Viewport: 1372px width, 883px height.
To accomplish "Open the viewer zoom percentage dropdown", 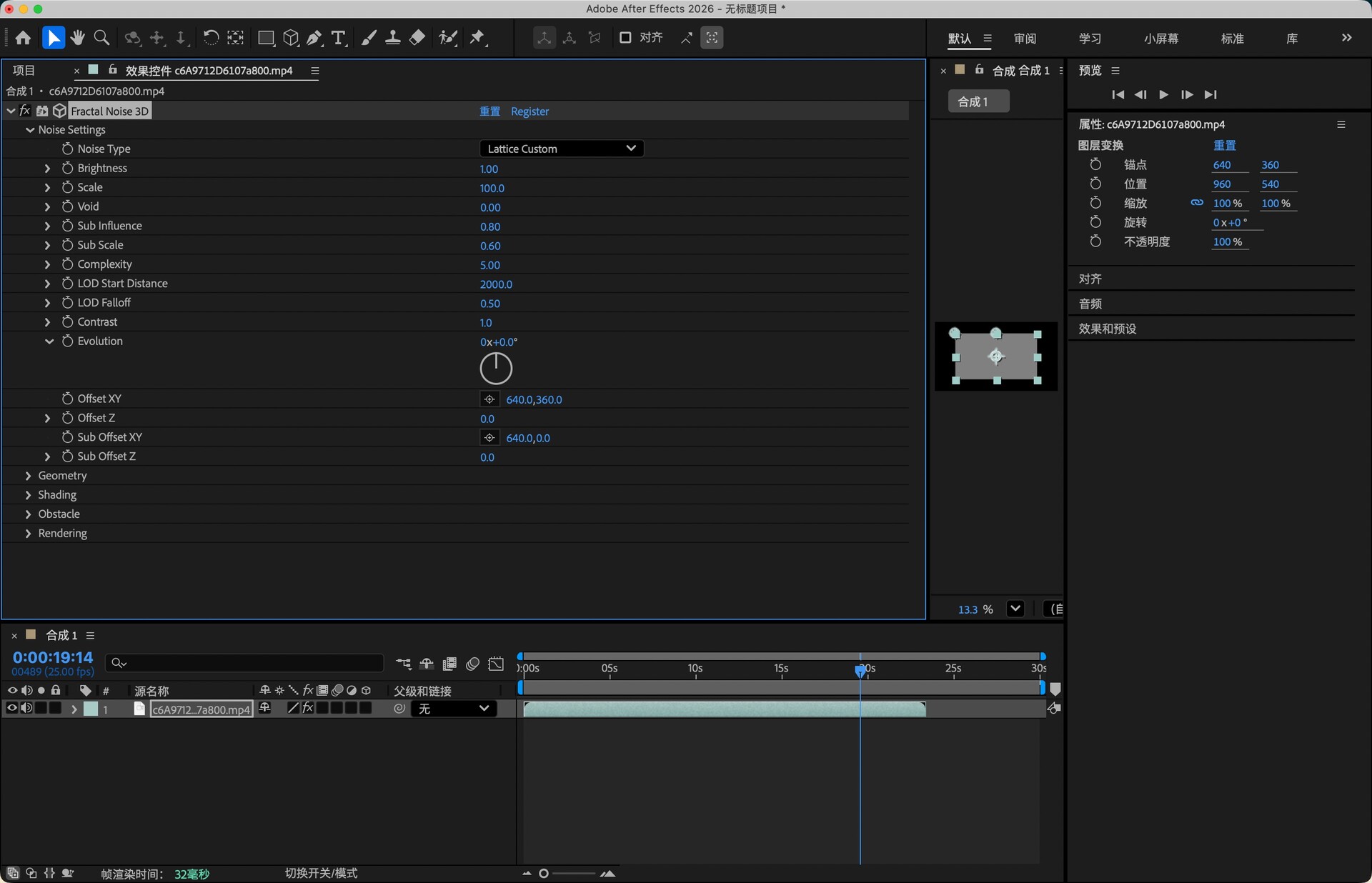I will (1015, 609).
